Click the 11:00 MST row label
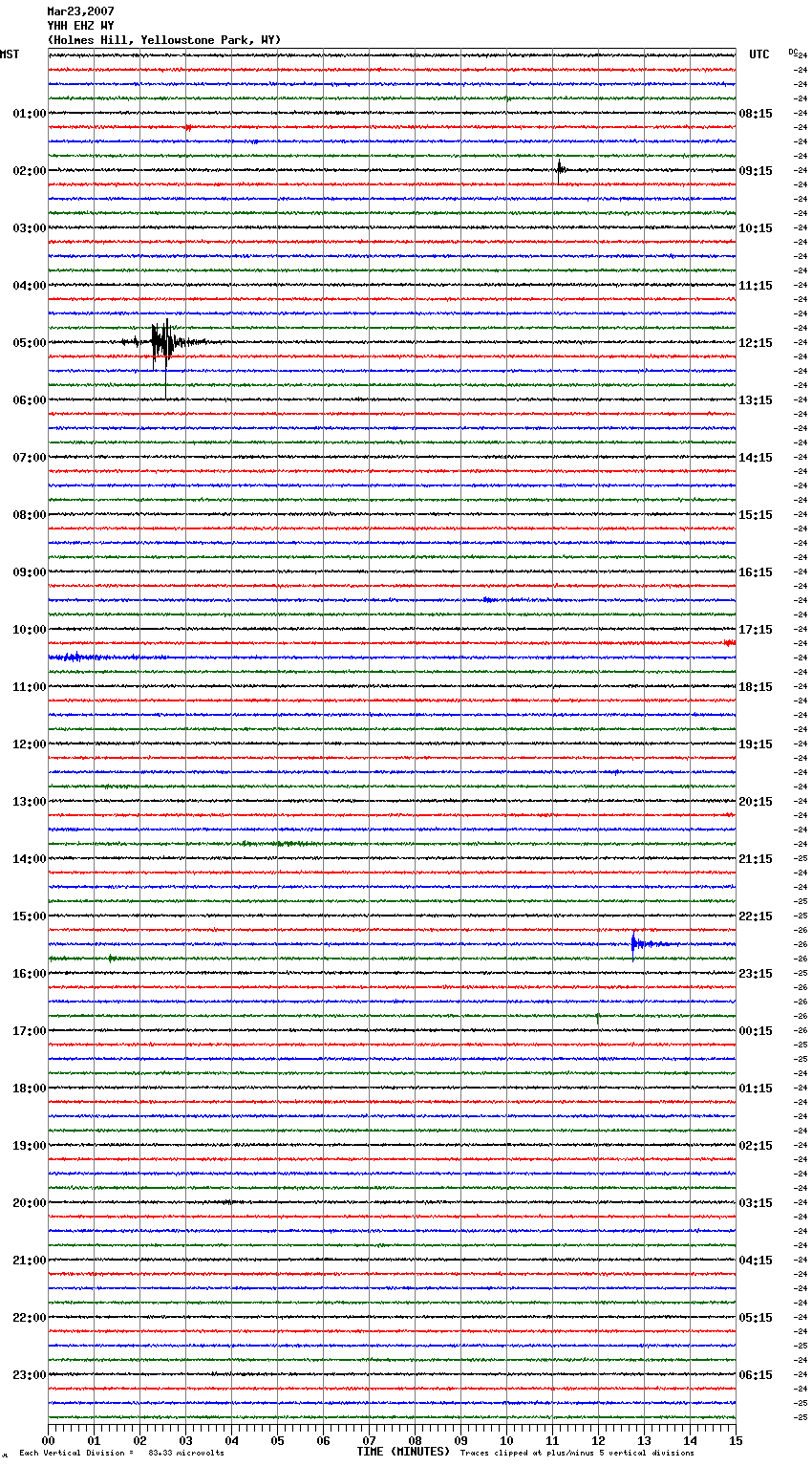 [x=30, y=687]
